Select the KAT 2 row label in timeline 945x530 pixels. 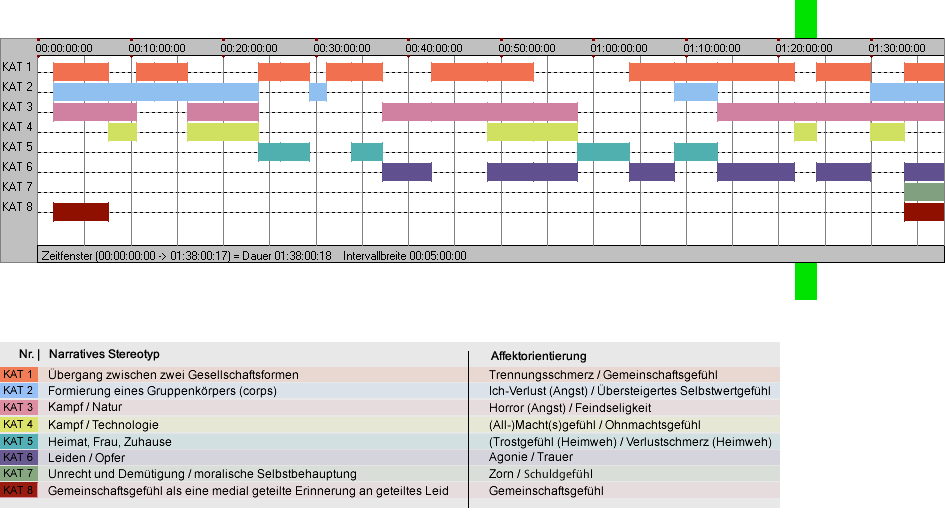click(17, 87)
